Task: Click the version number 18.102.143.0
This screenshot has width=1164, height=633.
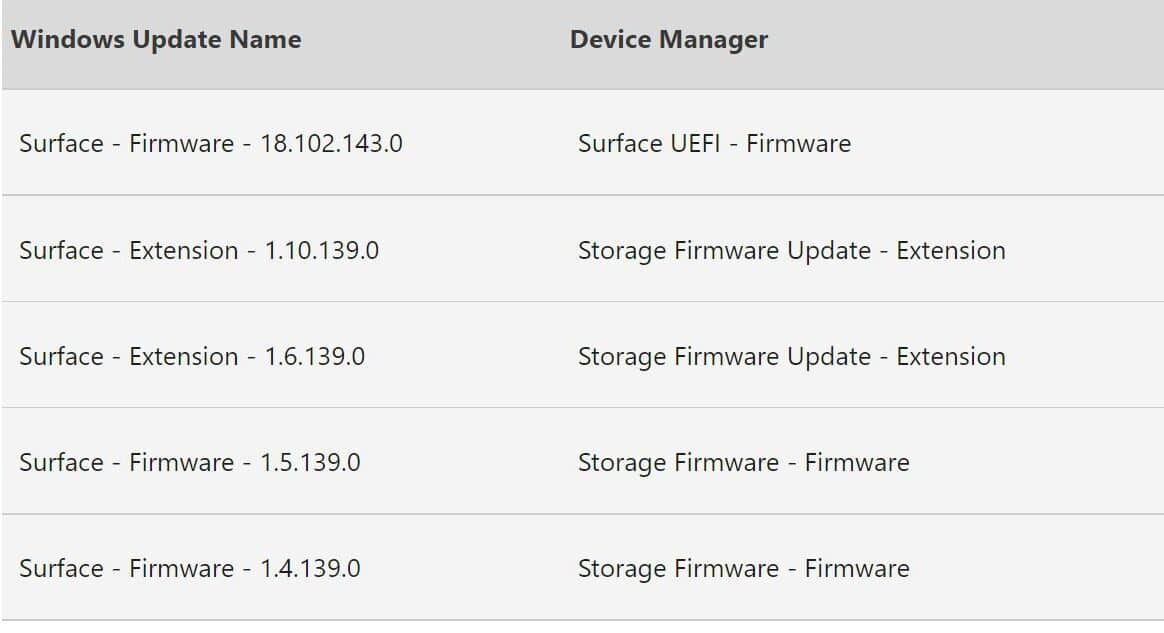Action: click(331, 143)
